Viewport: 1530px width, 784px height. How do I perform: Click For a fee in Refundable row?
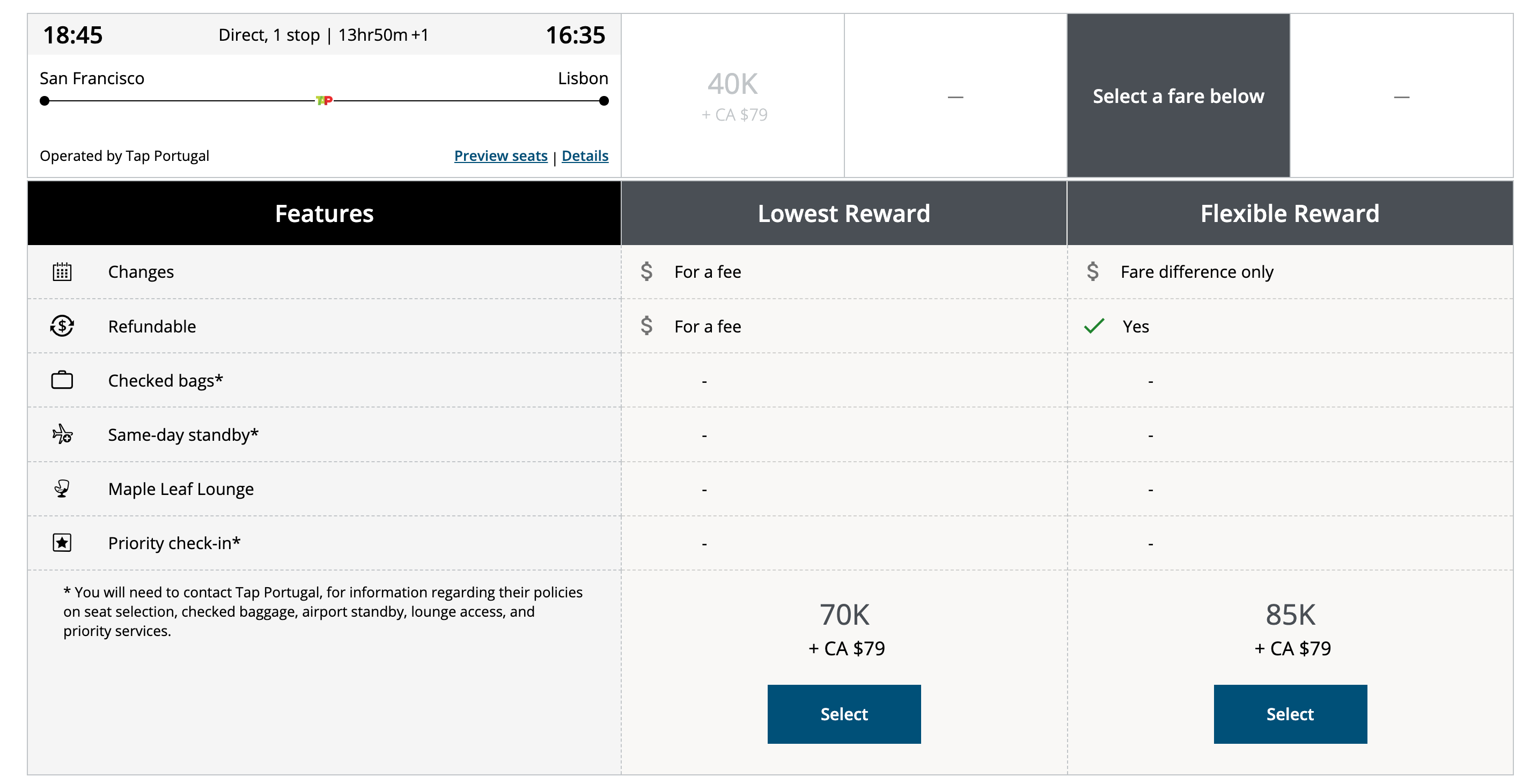coord(708,326)
